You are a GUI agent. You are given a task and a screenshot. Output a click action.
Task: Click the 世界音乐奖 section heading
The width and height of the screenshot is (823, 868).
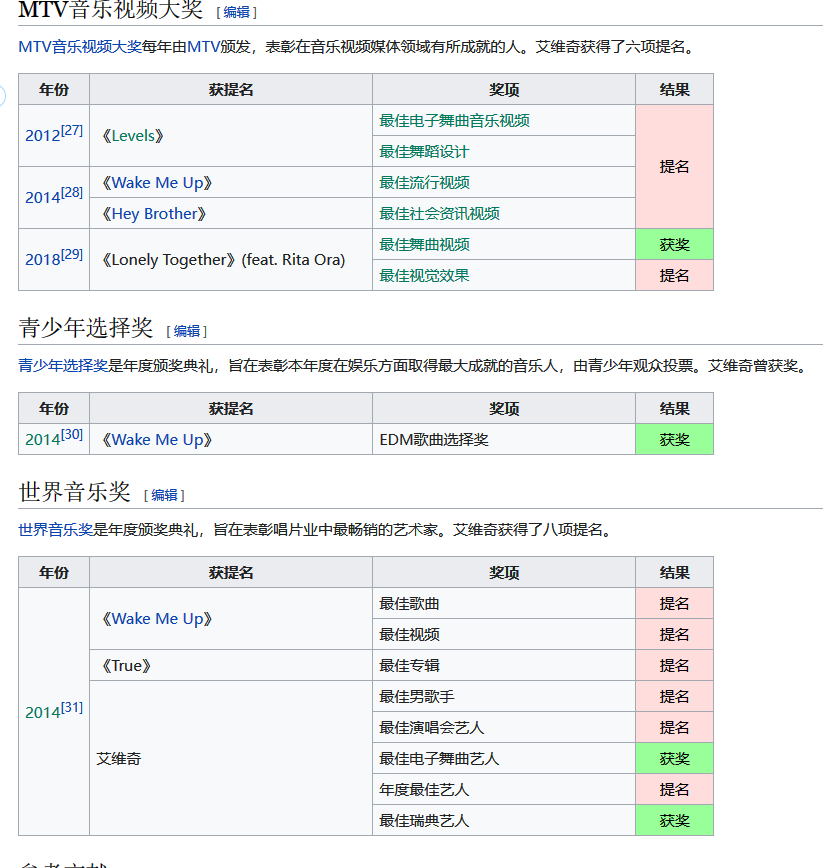pos(75,492)
